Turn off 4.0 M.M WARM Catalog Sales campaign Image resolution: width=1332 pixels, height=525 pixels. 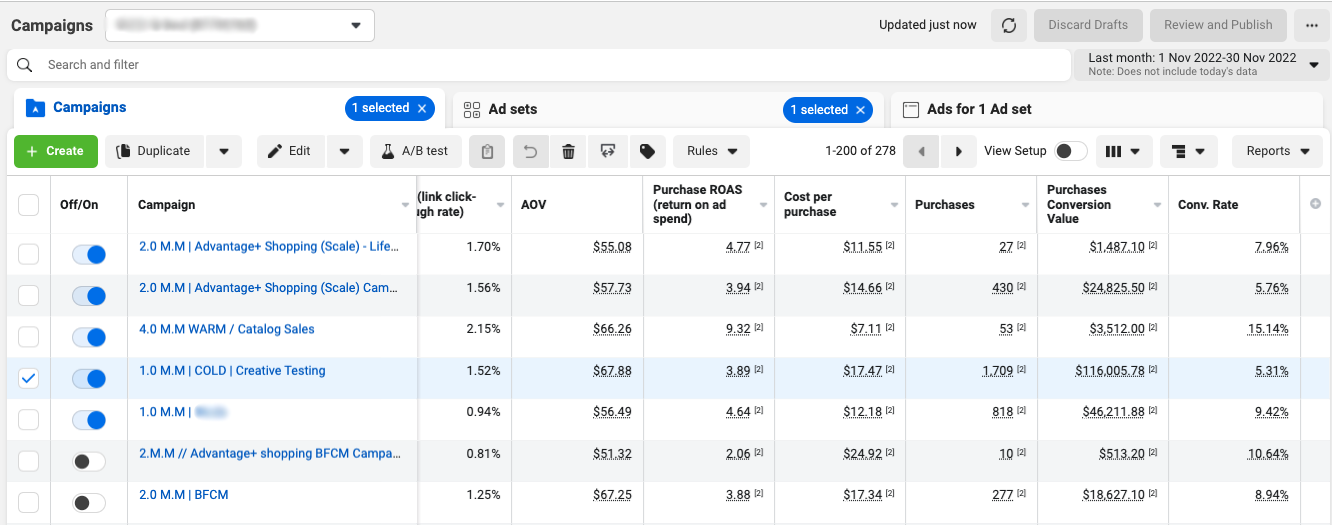89,337
